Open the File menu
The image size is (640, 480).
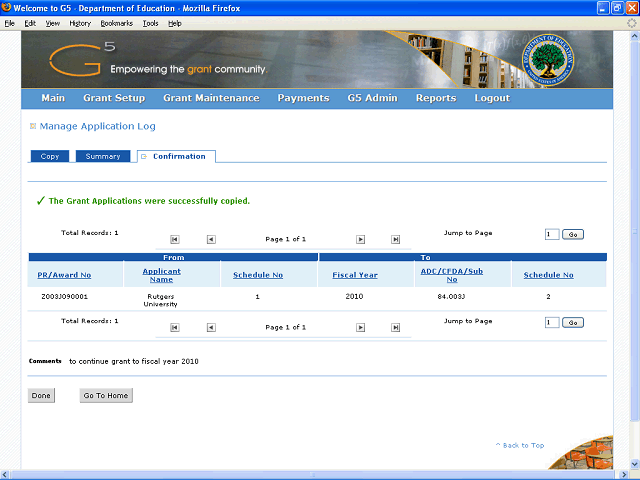(10, 23)
